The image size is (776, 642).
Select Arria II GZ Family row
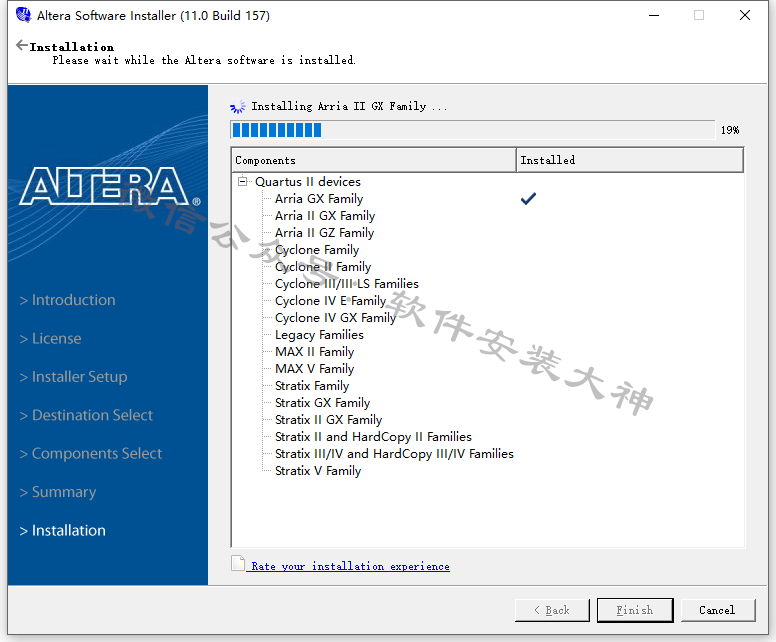[325, 233]
